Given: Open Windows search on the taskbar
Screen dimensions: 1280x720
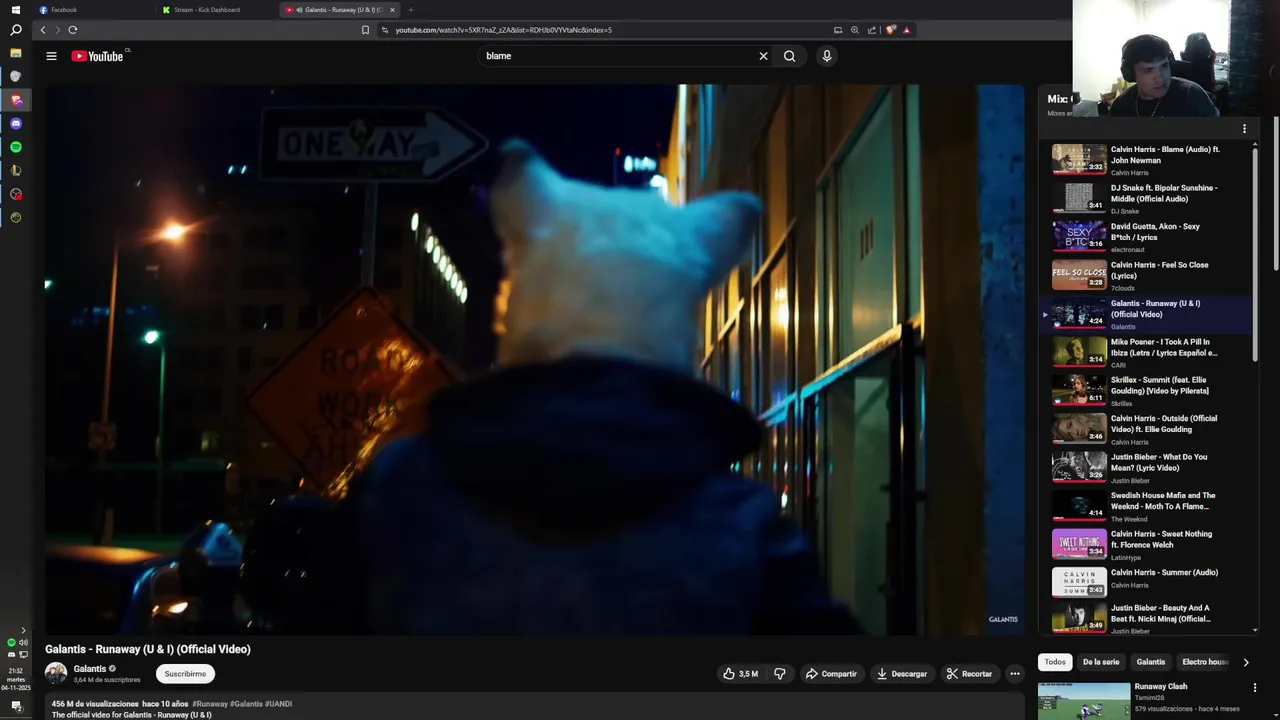Looking at the screenshot, I should [15, 31].
